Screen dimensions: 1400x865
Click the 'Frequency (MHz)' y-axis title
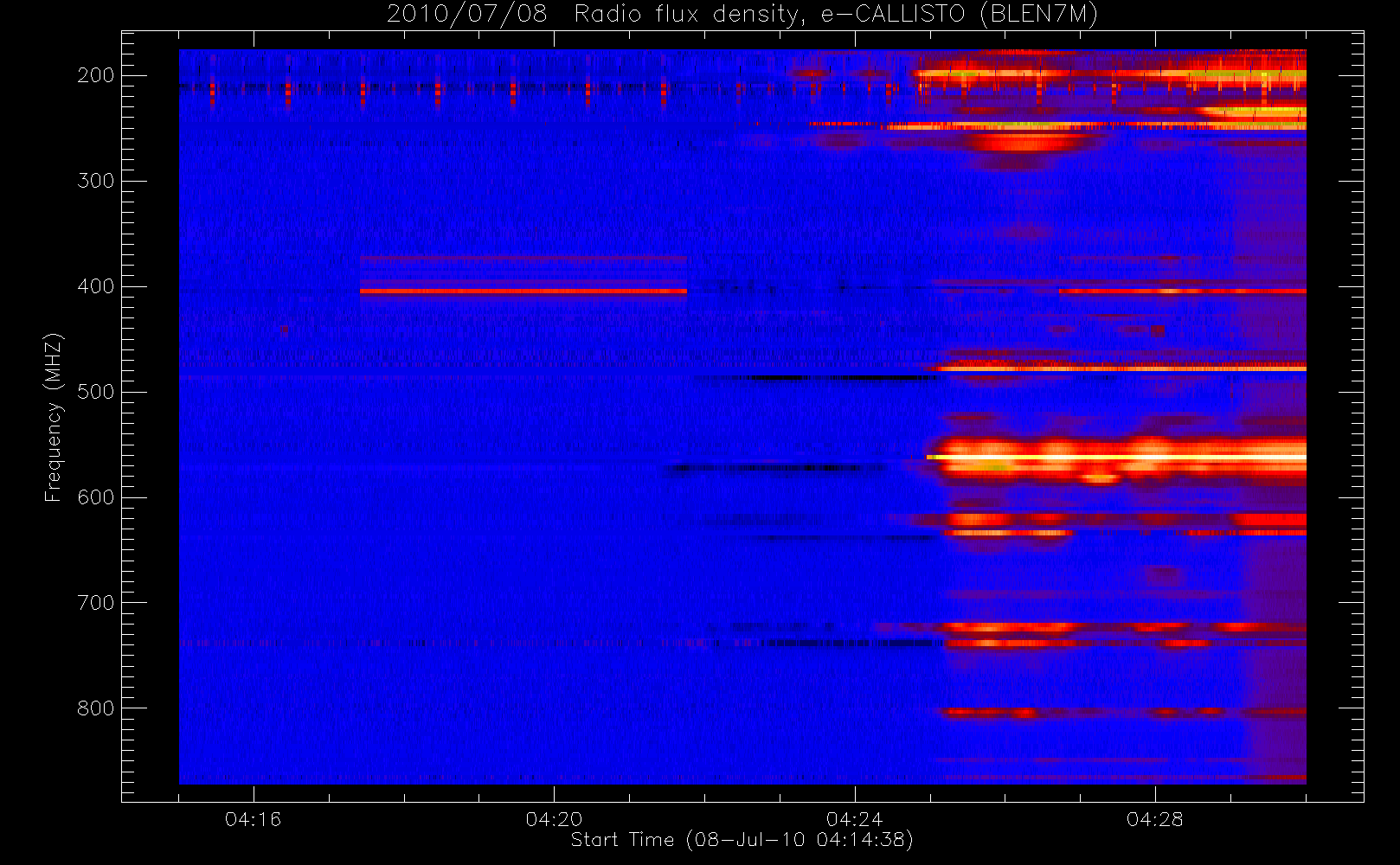click(x=54, y=417)
